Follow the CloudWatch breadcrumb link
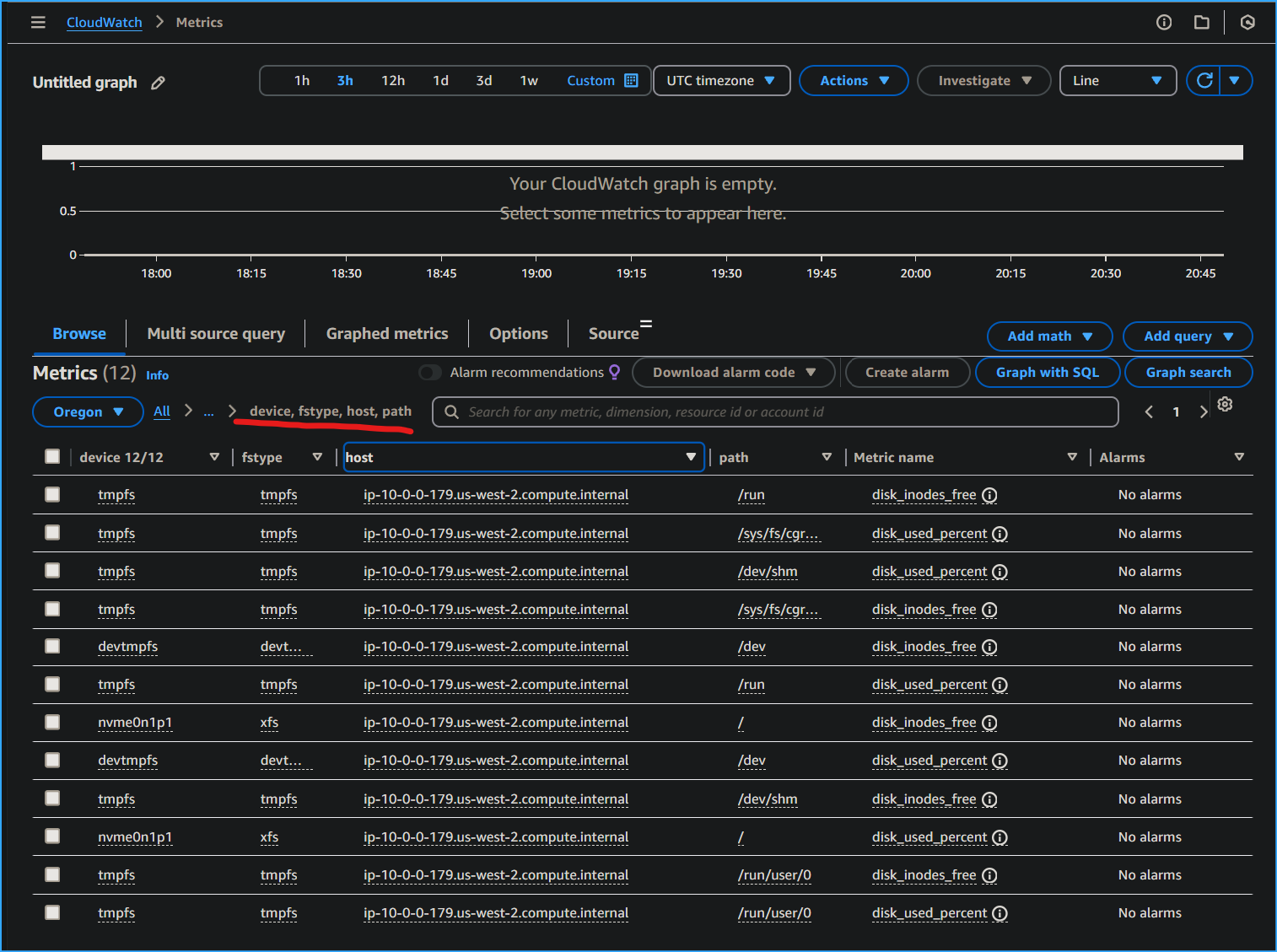The width and height of the screenshot is (1277, 952). click(104, 22)
